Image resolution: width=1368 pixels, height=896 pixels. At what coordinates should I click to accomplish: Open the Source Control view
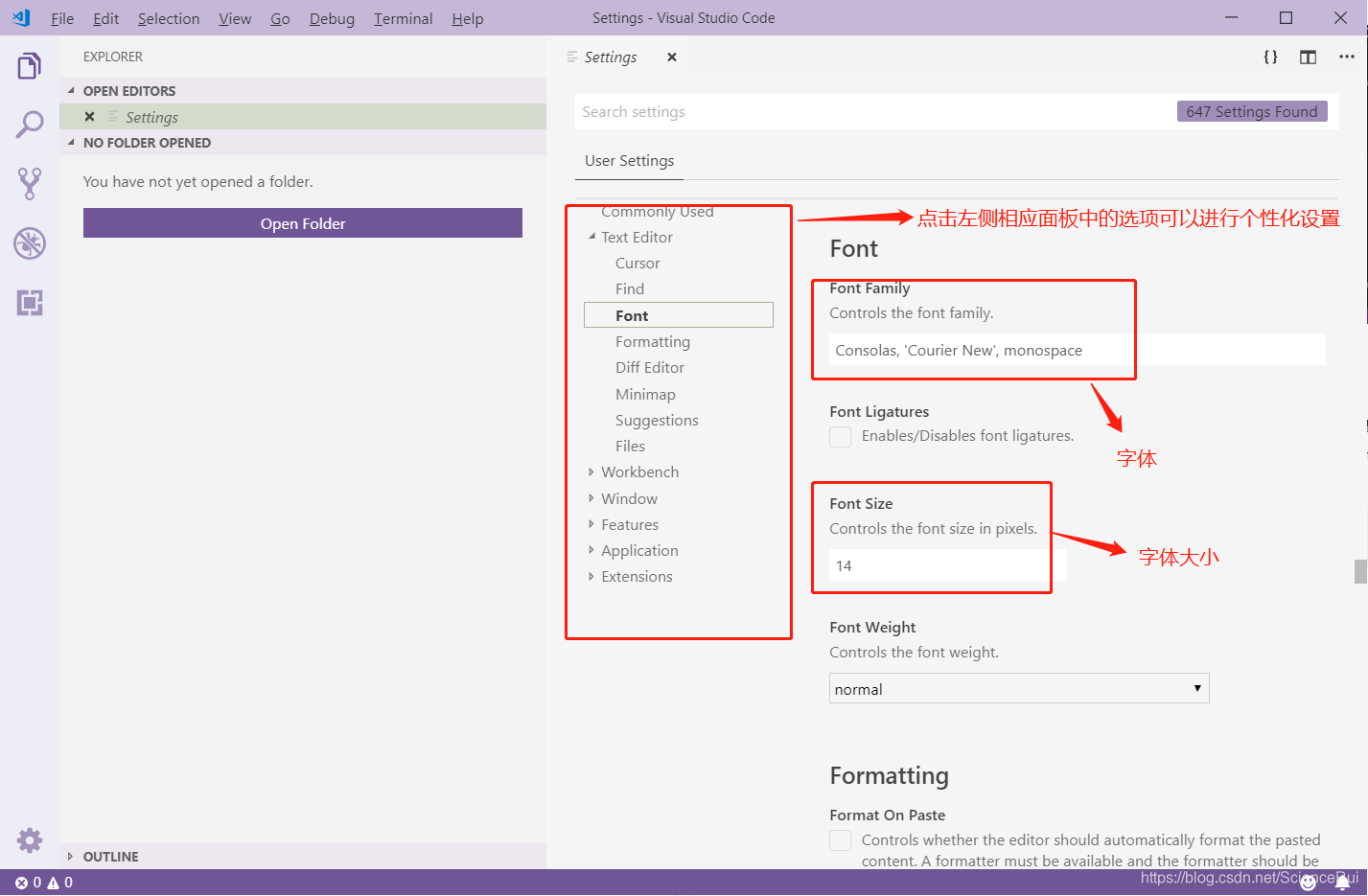(x=30, y=184)
